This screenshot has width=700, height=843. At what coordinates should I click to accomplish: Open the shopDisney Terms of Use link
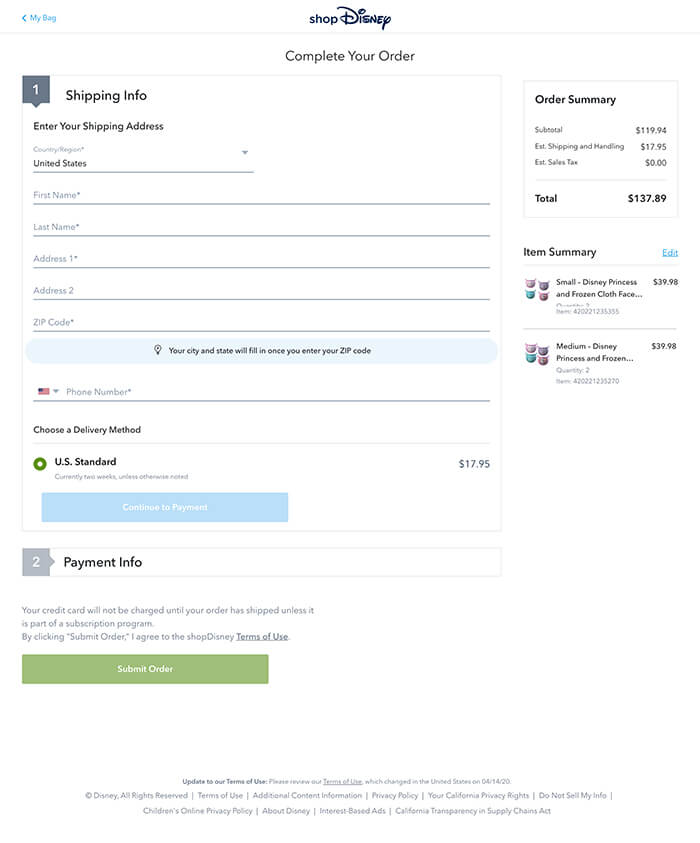click(x=262, y=637)
